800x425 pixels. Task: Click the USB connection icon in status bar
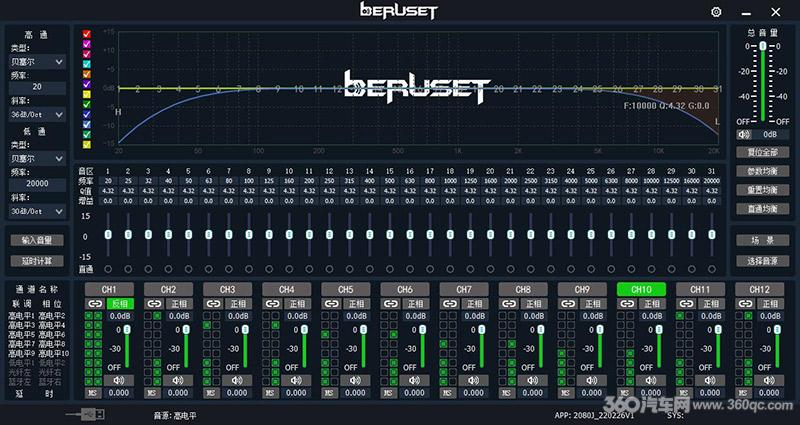pyautogui.click(x=86, y=414)
